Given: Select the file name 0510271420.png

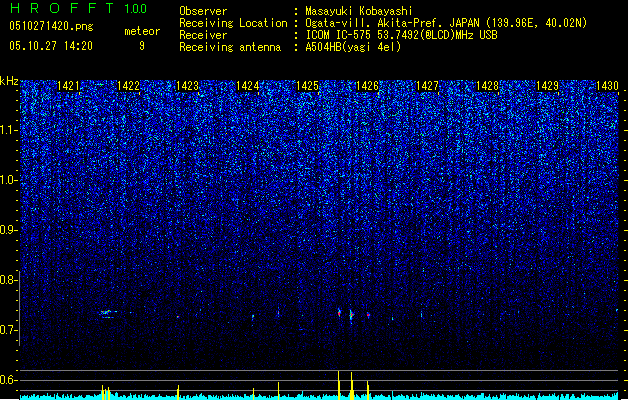Looking at the screenshot, I should click(x=51, y=26).
